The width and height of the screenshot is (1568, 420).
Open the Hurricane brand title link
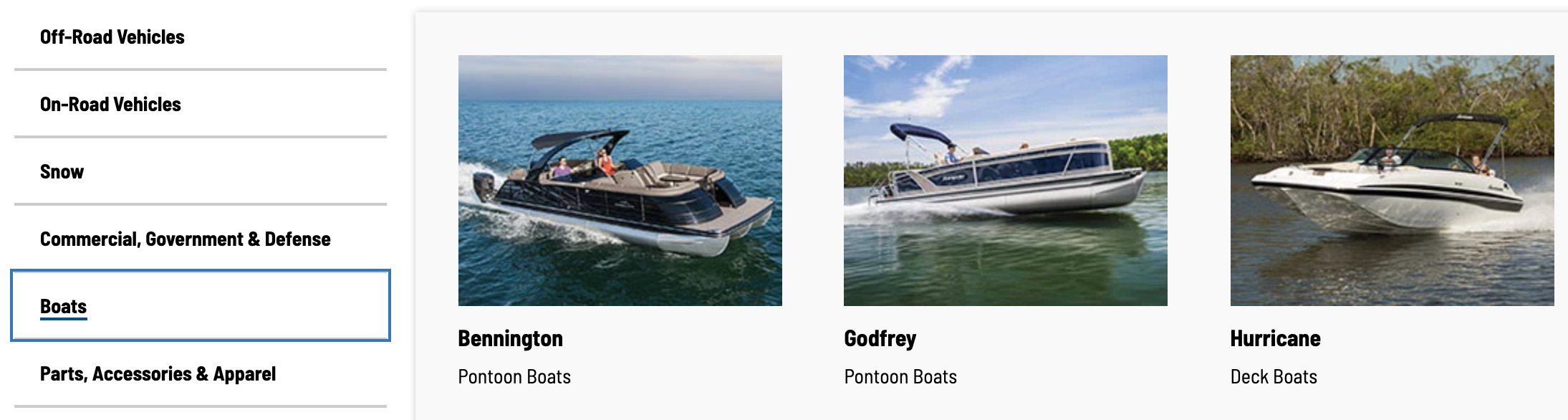click(x=1276, y=338)
